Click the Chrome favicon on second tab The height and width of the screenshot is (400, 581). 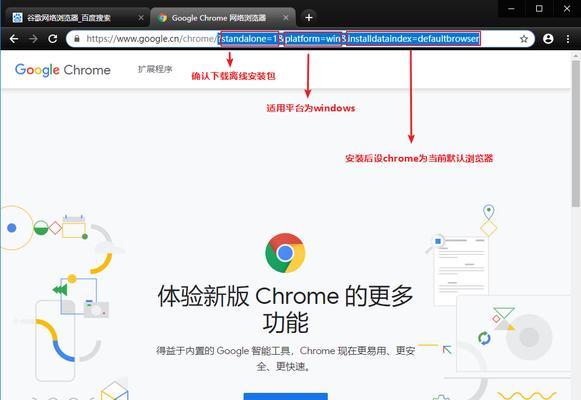pyautogui.click(x=162, y=17)
